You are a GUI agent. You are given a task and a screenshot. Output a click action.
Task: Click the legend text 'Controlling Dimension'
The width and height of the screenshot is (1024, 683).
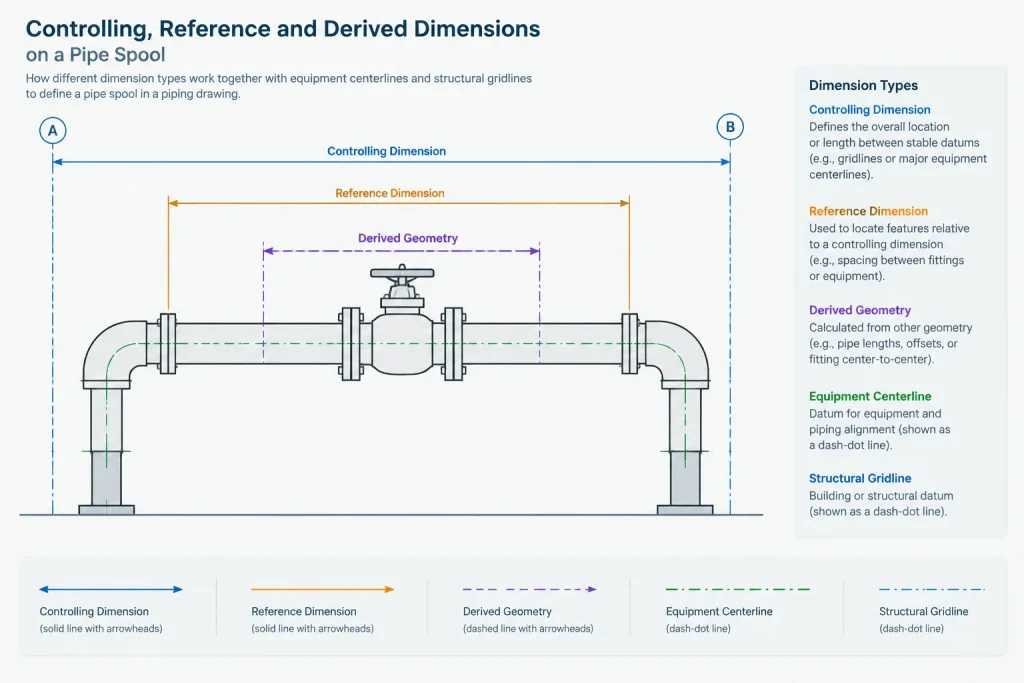tap(94, 611)
